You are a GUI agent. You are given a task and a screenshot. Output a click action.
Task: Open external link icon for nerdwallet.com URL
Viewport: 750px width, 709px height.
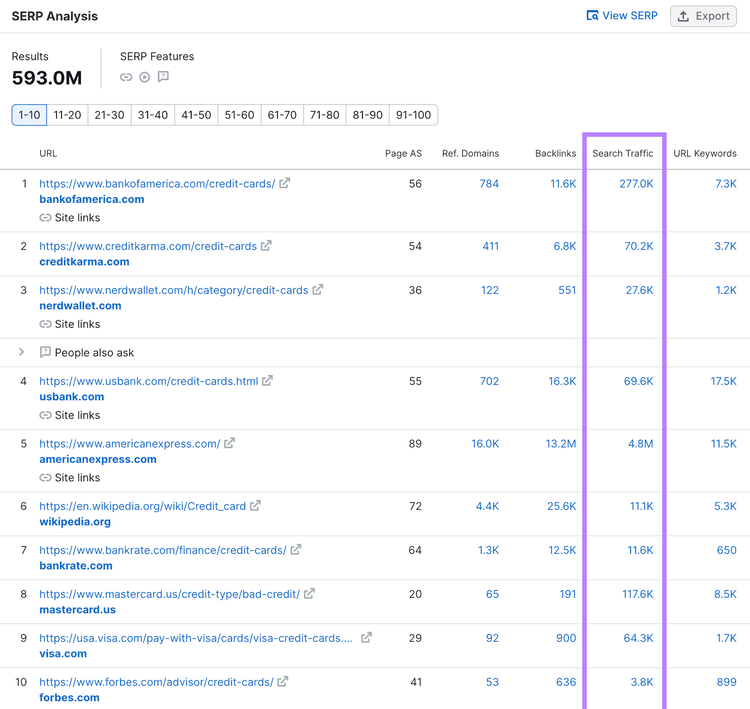318,289
